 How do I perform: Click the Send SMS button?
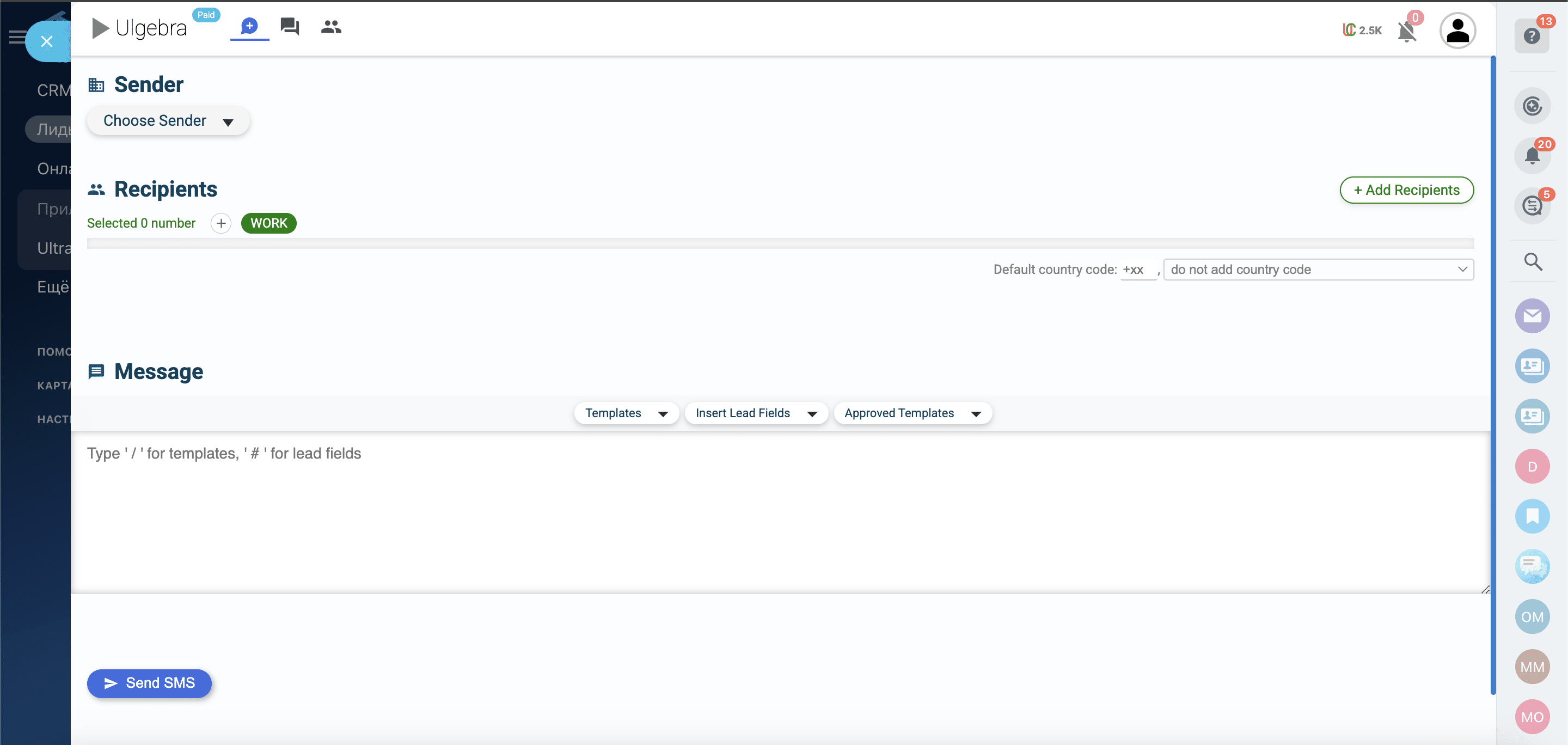149,683
